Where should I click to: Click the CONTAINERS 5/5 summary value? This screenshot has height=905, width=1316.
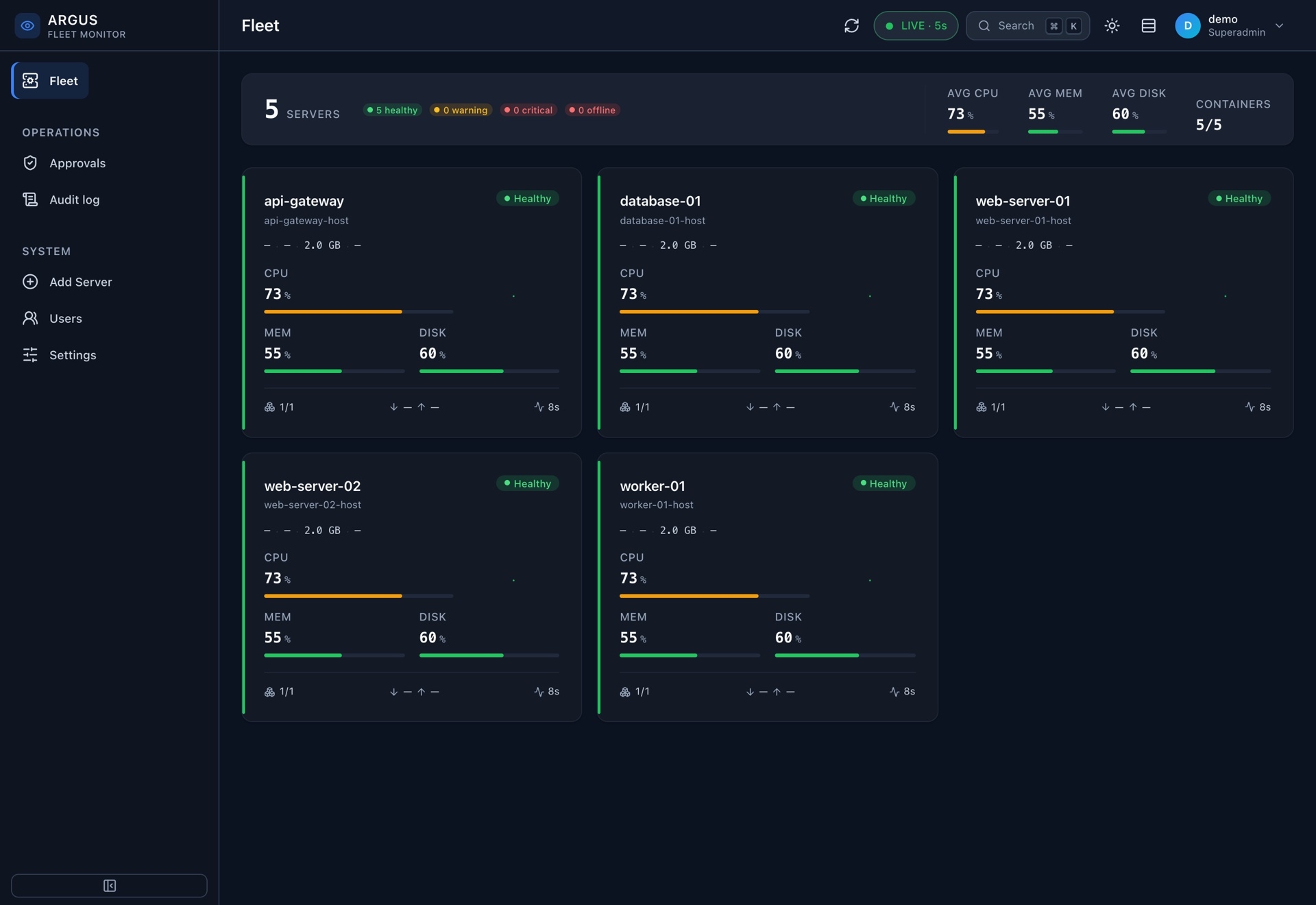1208,125
